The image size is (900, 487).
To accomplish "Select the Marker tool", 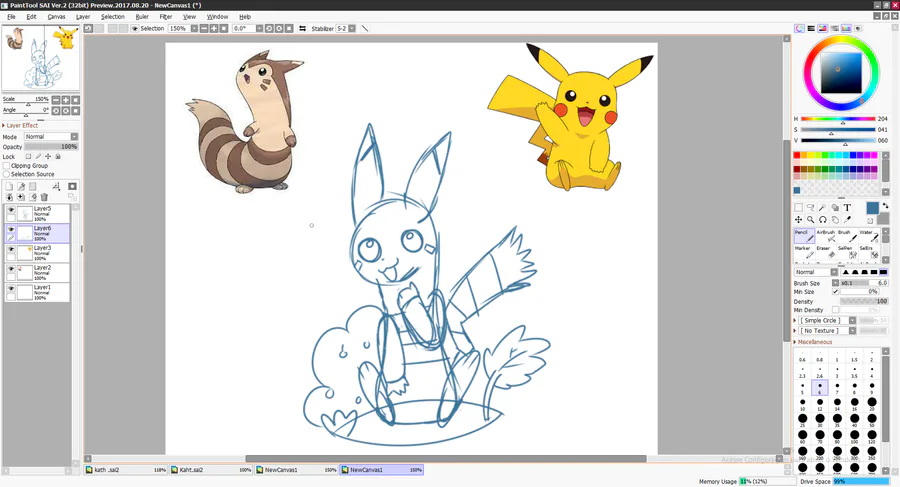I will click(804, 252).
